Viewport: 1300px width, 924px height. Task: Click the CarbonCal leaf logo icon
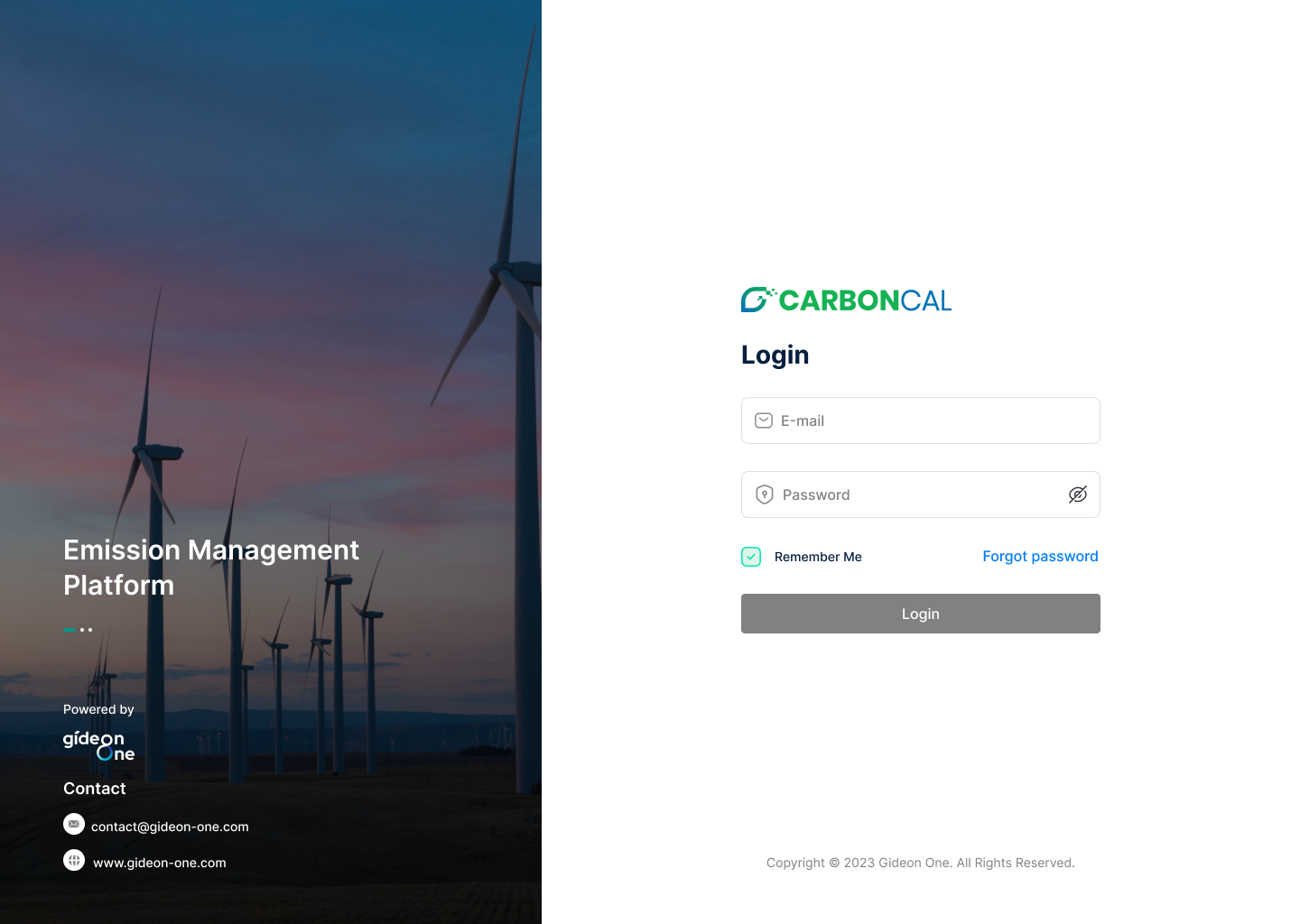(x=757, y=300)
